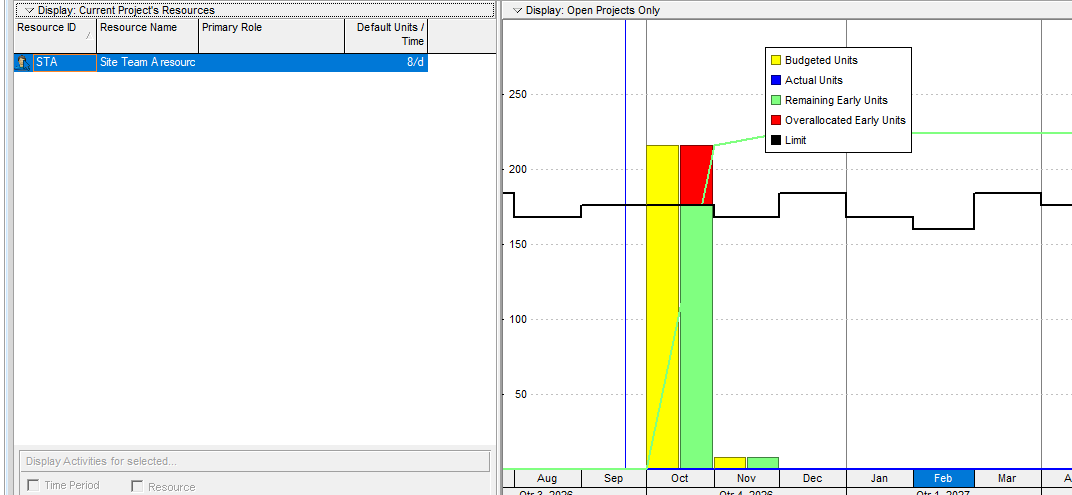The width and height of the screenshot is (1072, 495).
Task: Select Nov on the timescale
Action: tap(746, 479)
